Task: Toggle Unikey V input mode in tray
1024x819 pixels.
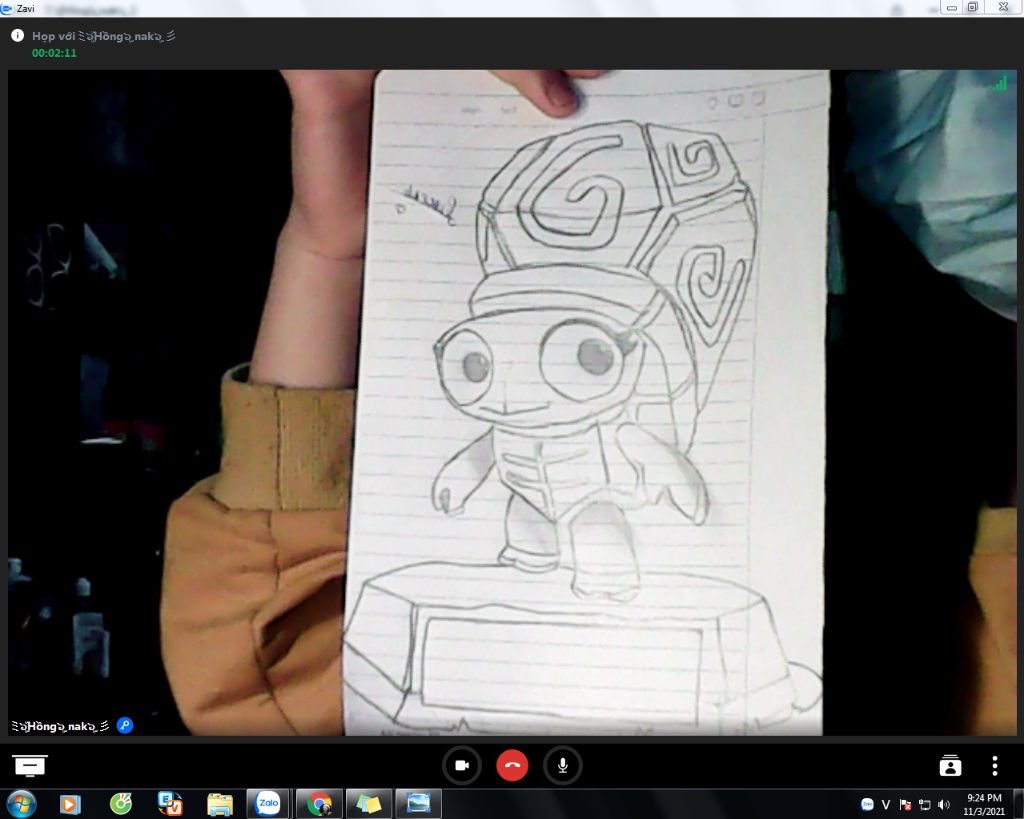Action: [x=886, y=805]
